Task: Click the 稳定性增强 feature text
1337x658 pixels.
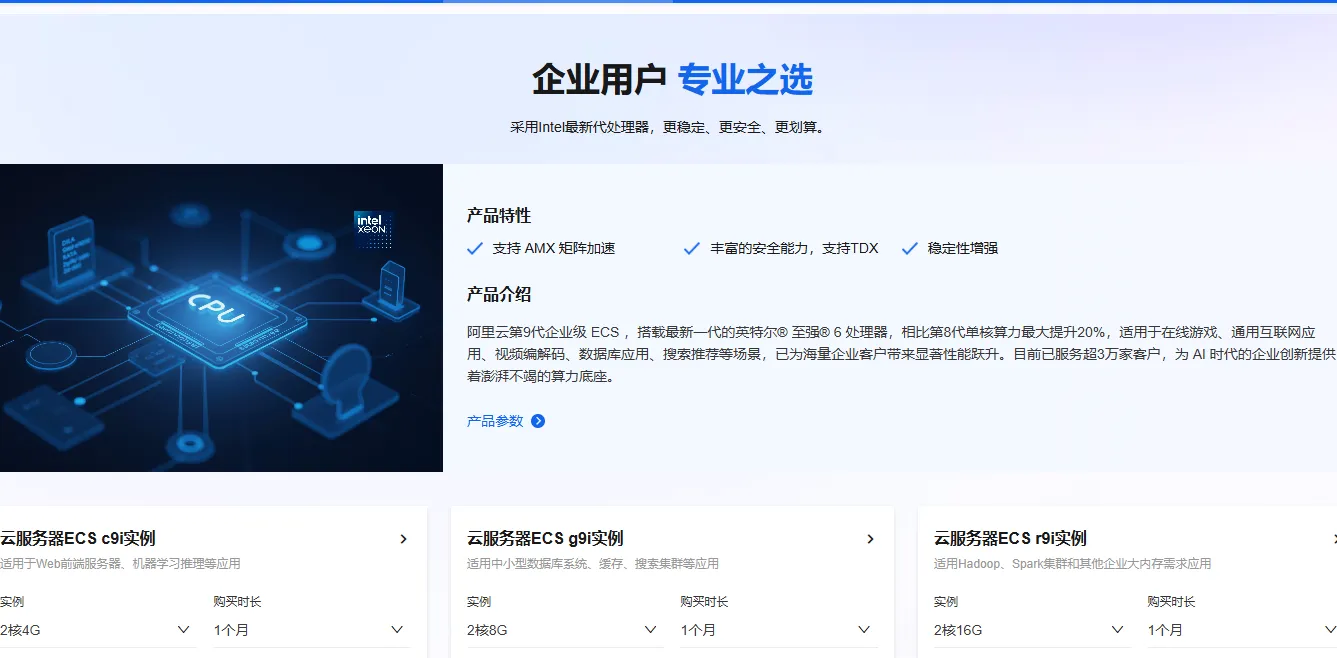Action: coord(963,248)
